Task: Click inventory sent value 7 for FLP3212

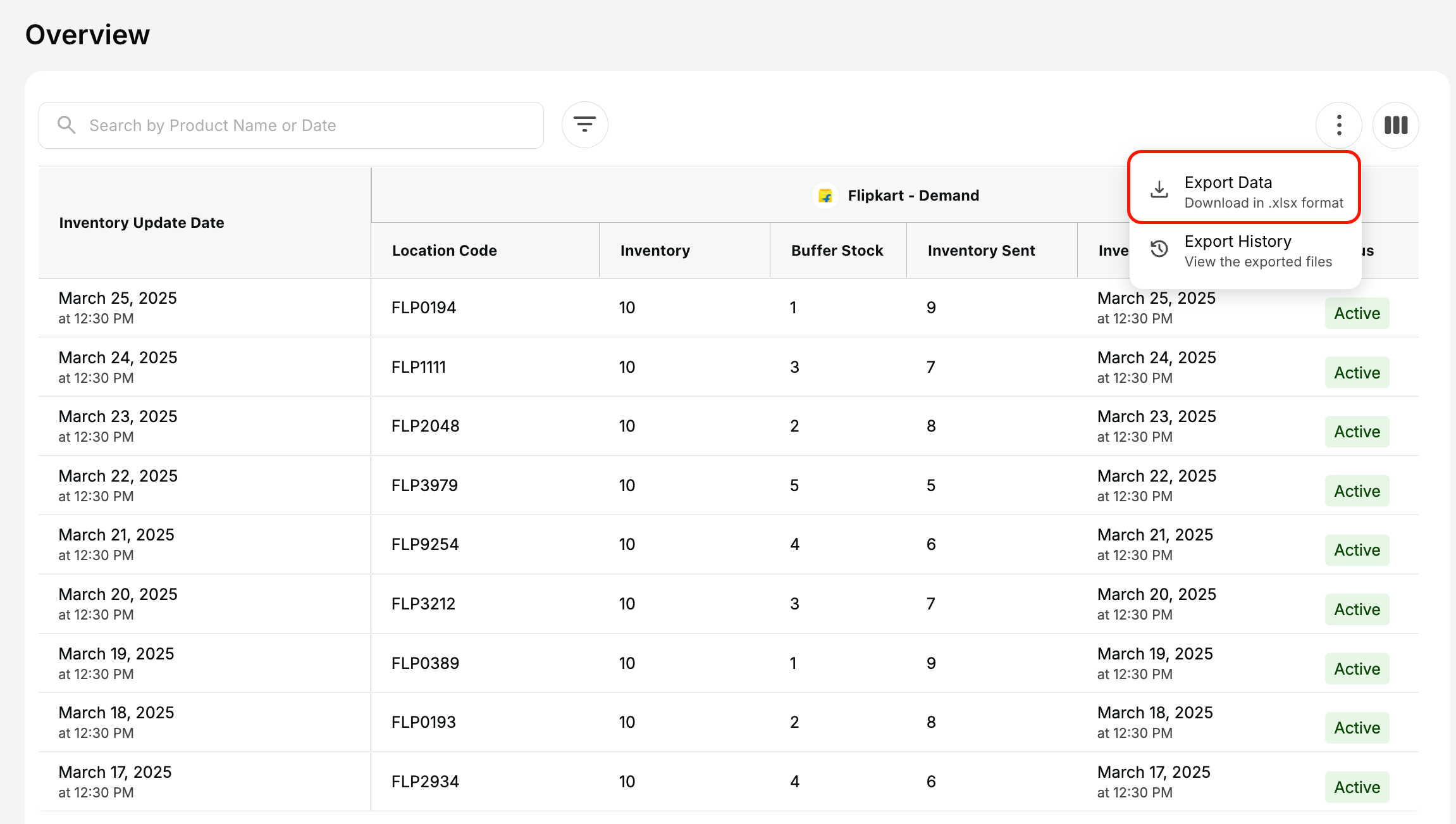Action: (931, 604)
